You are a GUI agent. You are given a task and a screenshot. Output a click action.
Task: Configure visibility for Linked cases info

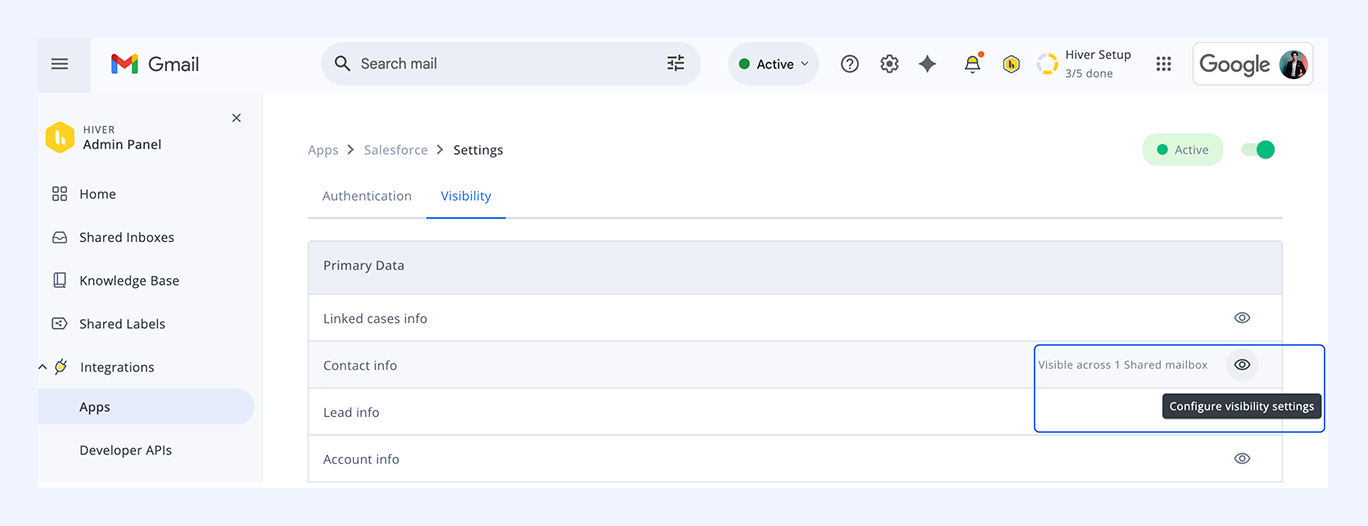click(1242, 318)
